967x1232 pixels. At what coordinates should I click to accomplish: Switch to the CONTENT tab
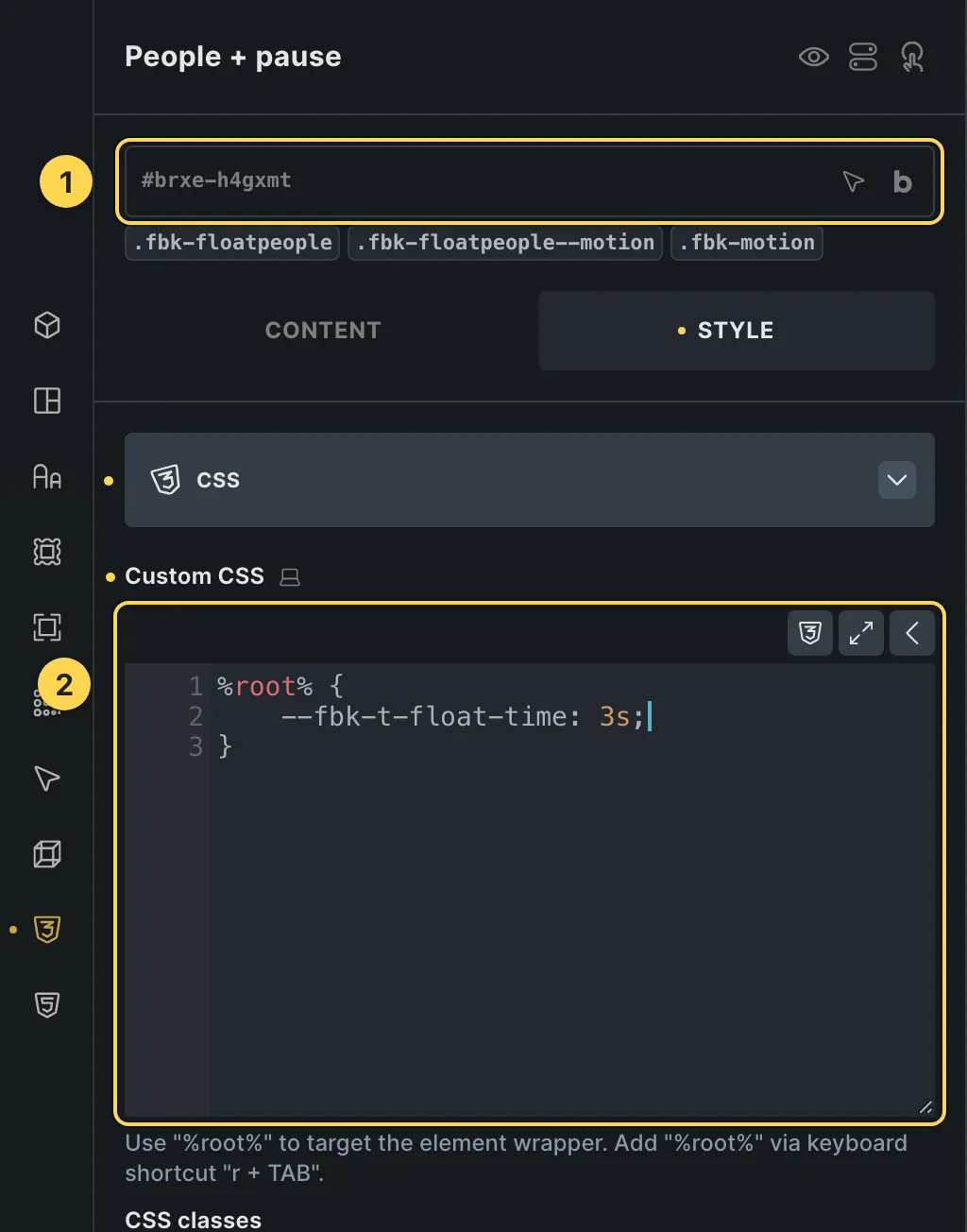[323, 331]
